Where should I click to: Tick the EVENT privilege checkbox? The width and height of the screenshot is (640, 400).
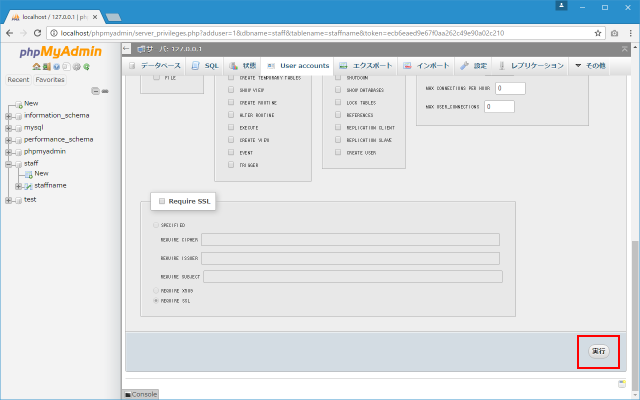[231, 152]
